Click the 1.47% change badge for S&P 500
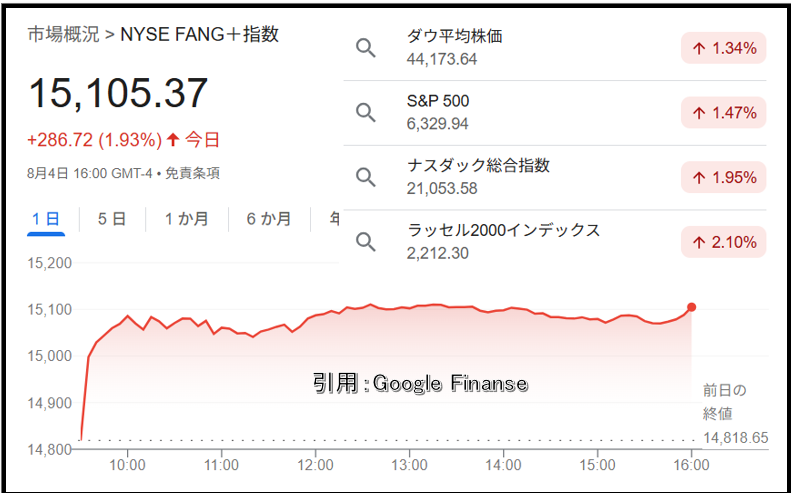The image size is (791, 493). [x=723, y=113]
